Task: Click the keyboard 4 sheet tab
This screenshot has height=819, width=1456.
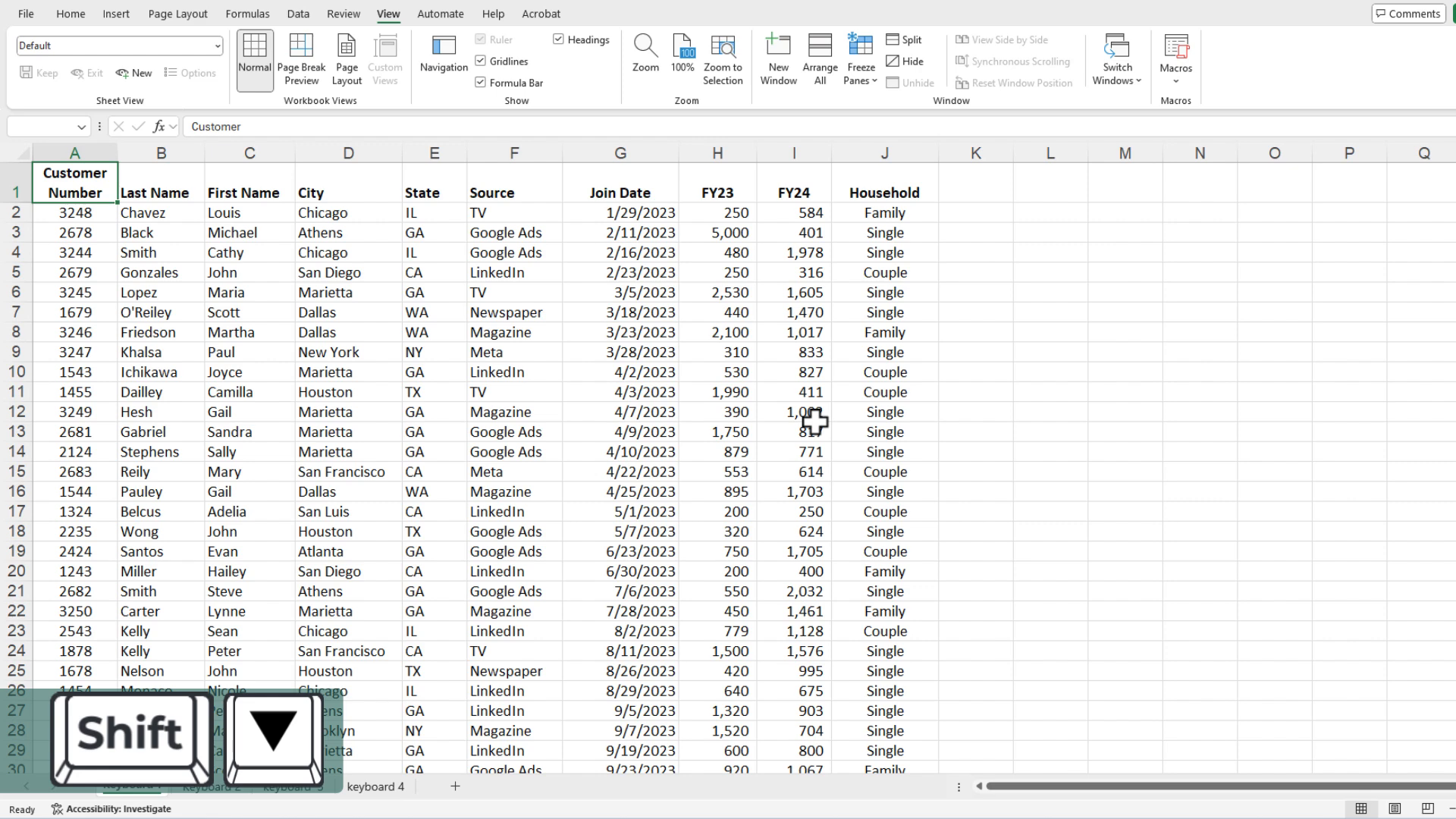Action: point(378,787)
